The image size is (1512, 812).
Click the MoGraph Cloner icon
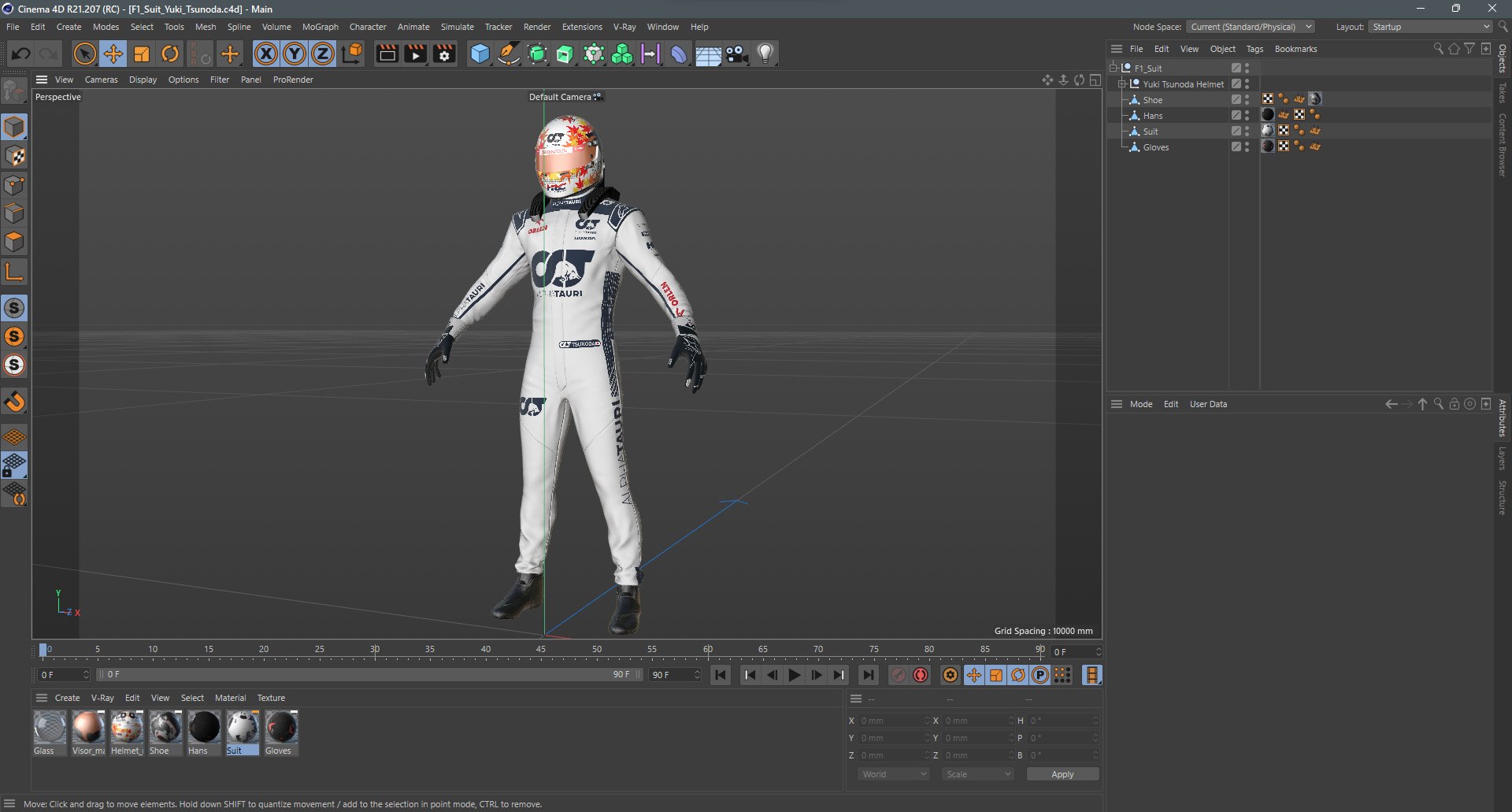click(x=594, y=54)
